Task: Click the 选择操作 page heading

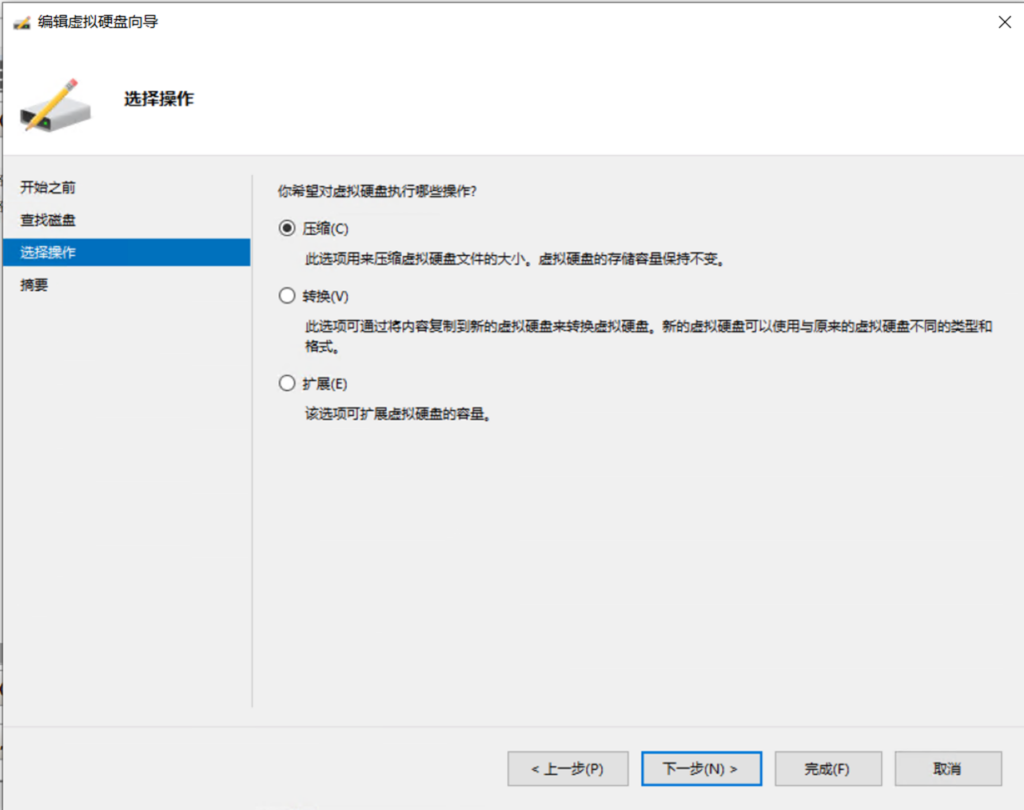Action: (x=159, y=99)
